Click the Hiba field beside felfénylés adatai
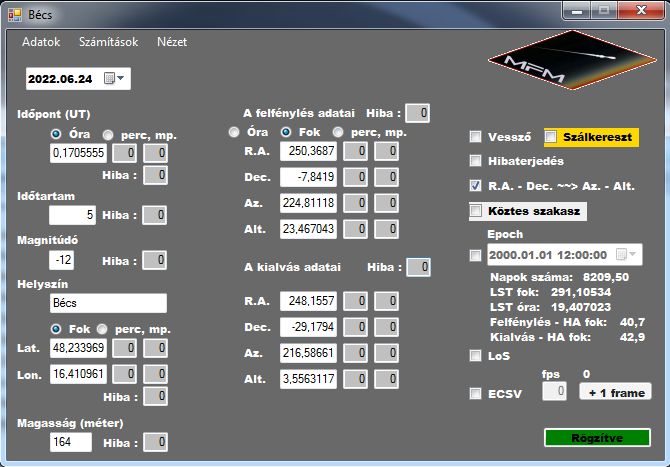Screen dimensions: 670x467 (x=417, y=113)
